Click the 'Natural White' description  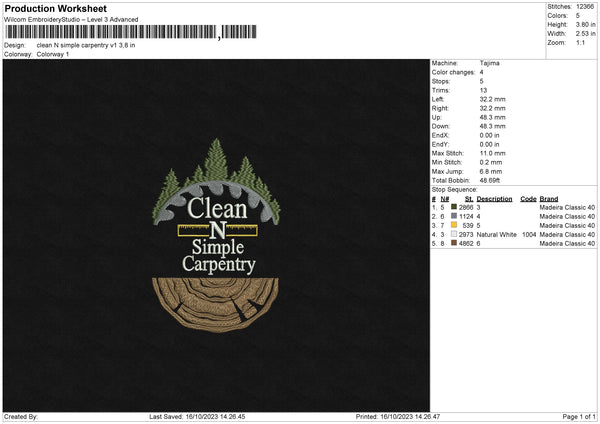pyautogui.click(x=497, y=235)
